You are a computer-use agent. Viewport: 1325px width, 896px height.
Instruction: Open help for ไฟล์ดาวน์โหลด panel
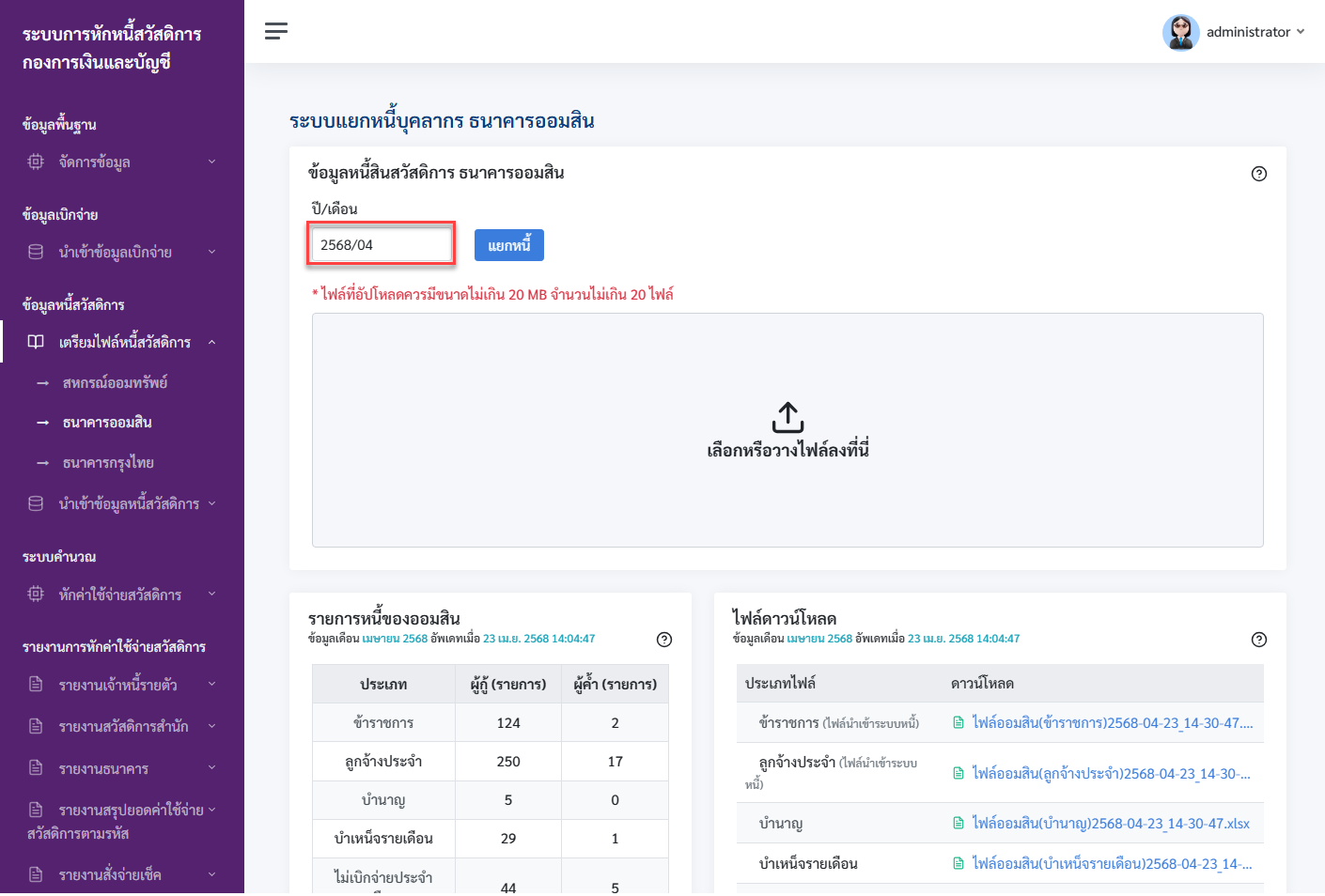coord(1259,640)
